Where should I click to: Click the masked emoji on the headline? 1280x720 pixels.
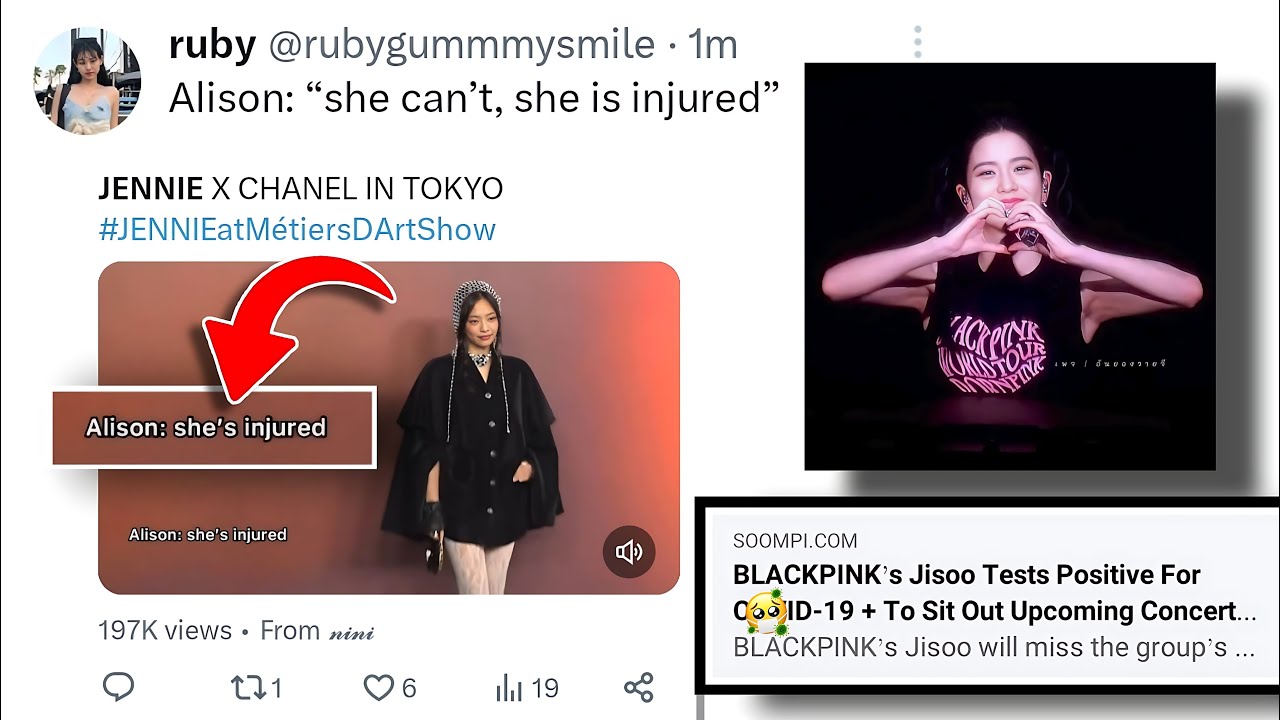click(762, 612)
